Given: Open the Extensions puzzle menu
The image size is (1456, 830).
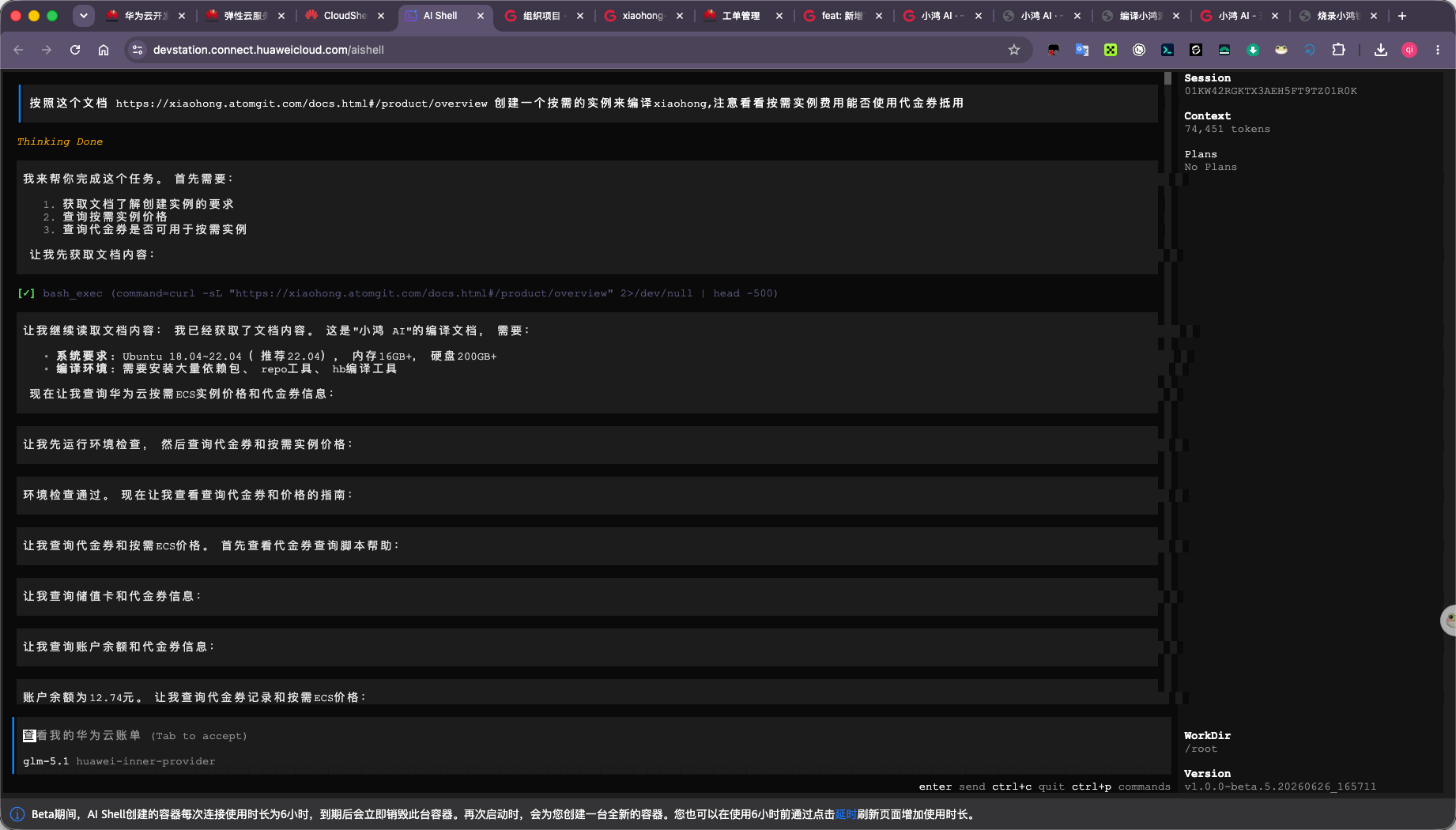Looking at the screenshot, I should 1338,50.
